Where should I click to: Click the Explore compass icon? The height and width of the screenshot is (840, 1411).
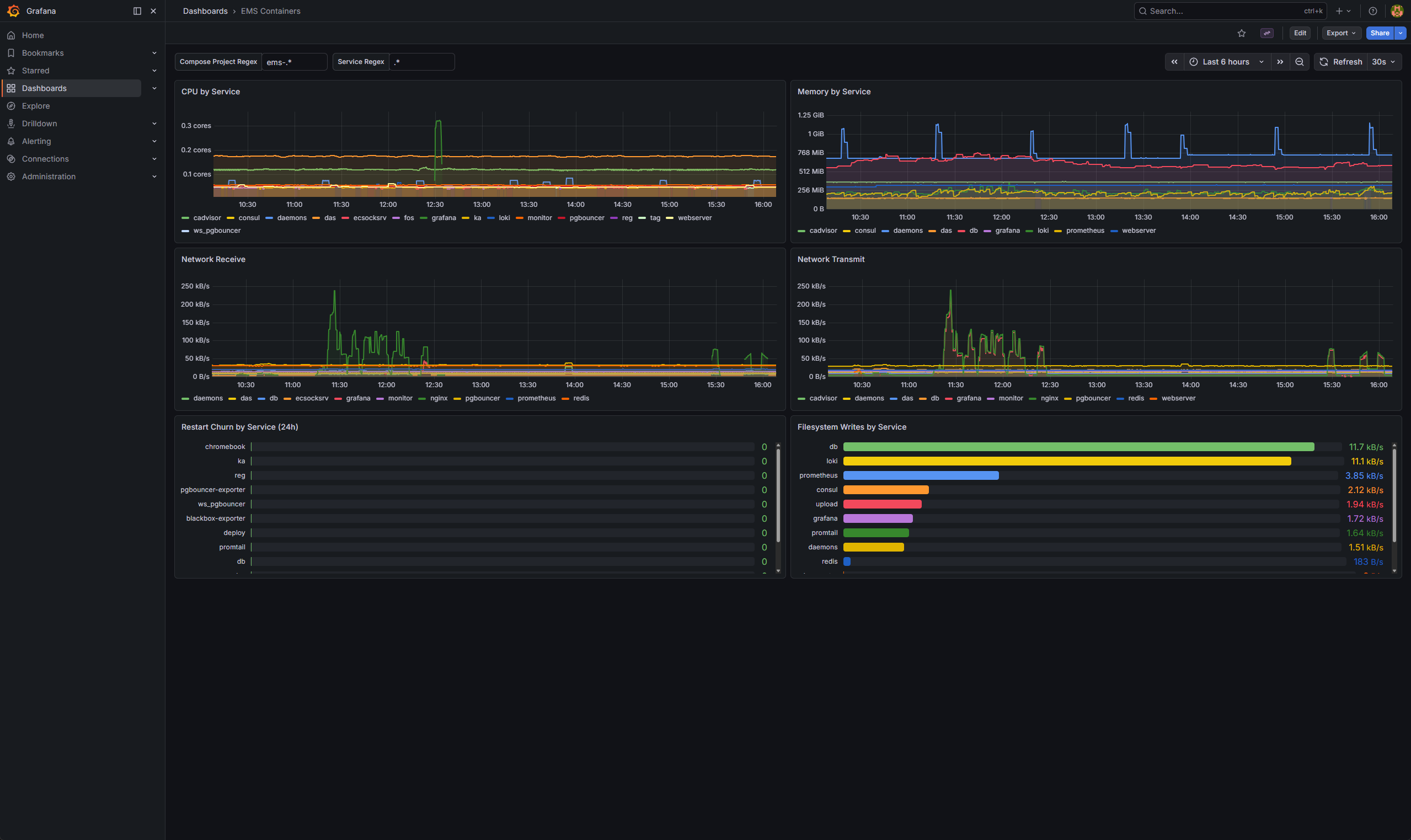10,106
